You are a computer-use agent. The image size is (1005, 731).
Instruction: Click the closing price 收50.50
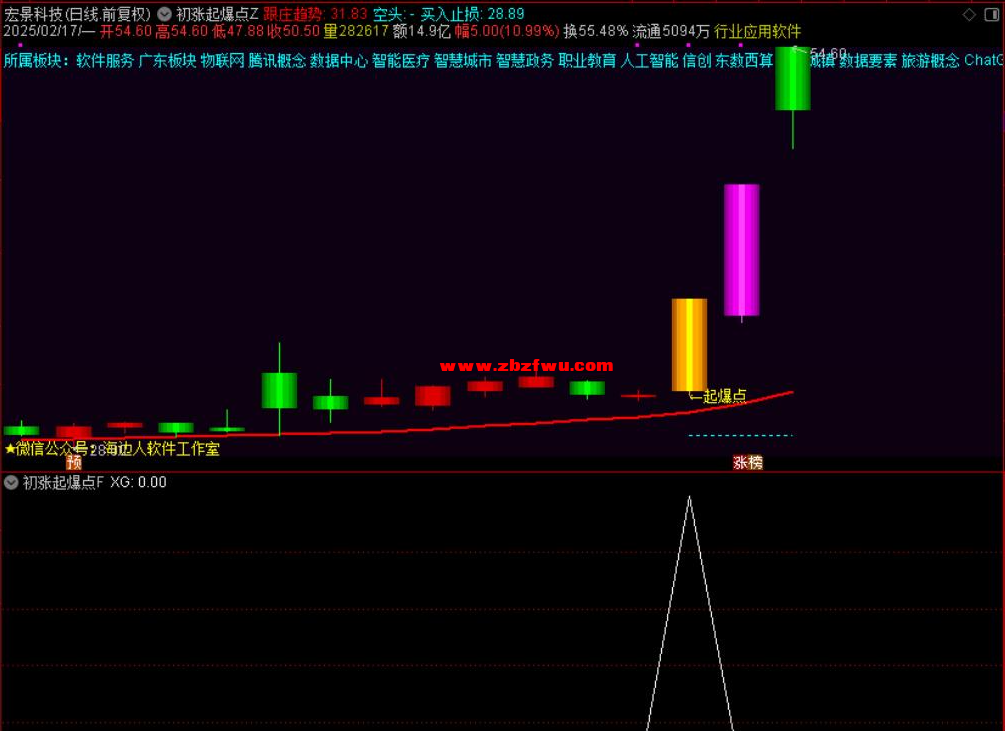tap(293, 31)
